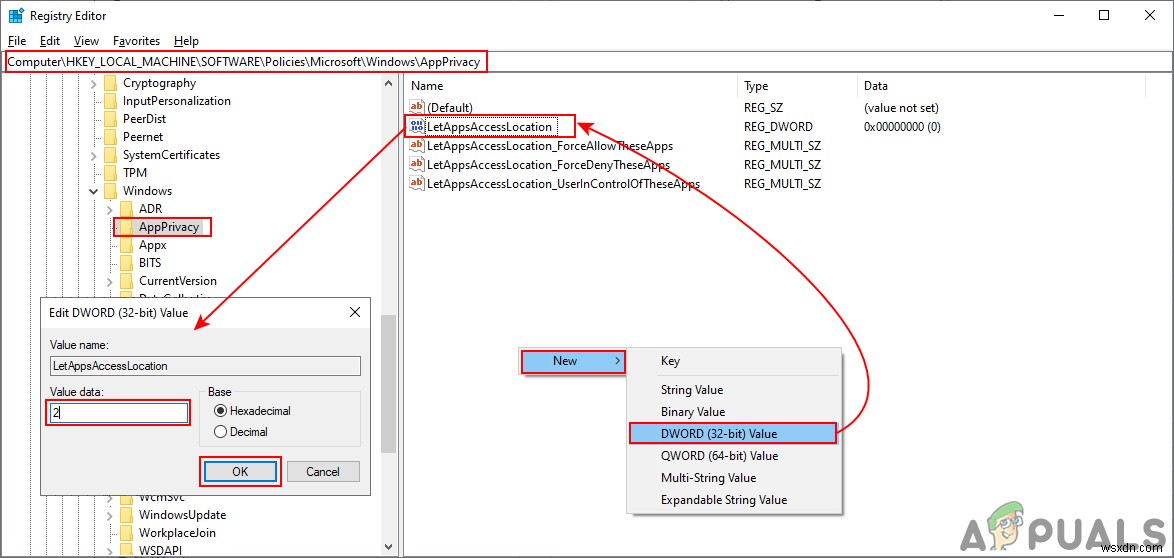Click the ForceDenyTheseApps multi-string icon
Screen dimensions: 1174x558
pos(418,165)
